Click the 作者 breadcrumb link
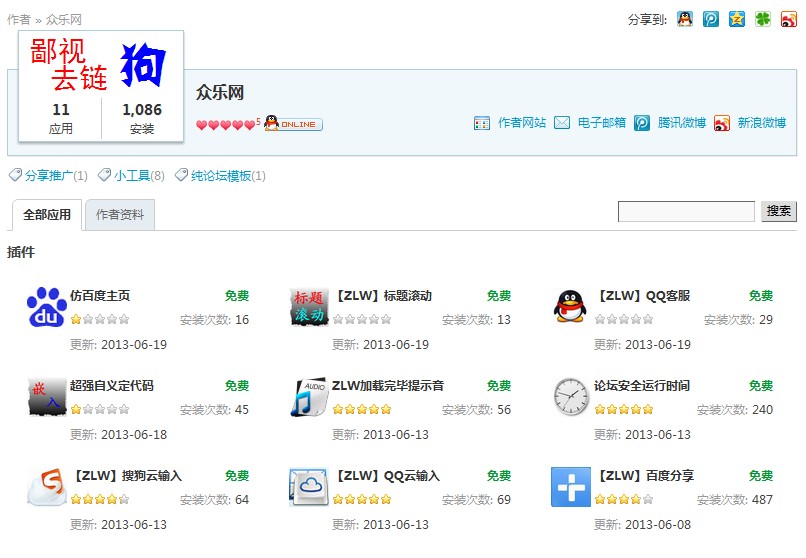The width and height of the screenshot is (806, 558). pos(19,20)
